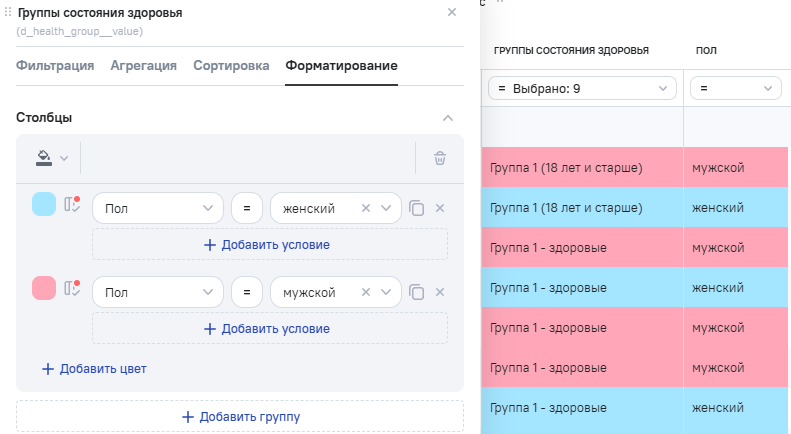Open the 'Выбрано: 9' filter dropdown
The height and width of the screenshot is (434, 791).
[582, 89]
